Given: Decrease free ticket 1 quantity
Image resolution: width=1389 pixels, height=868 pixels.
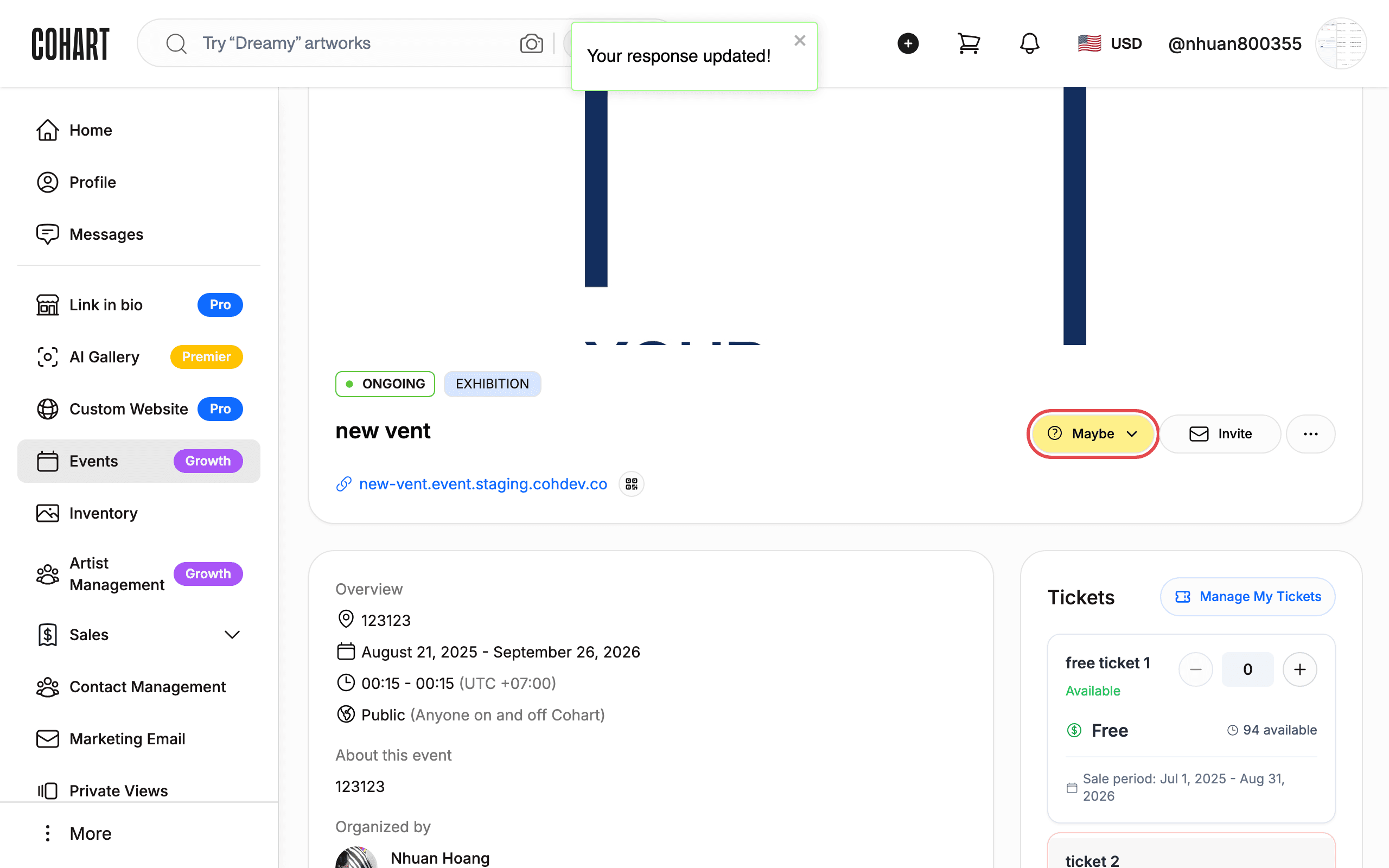Looking at the screenshot, I should pyautogui.click(x=1196, y=669).
